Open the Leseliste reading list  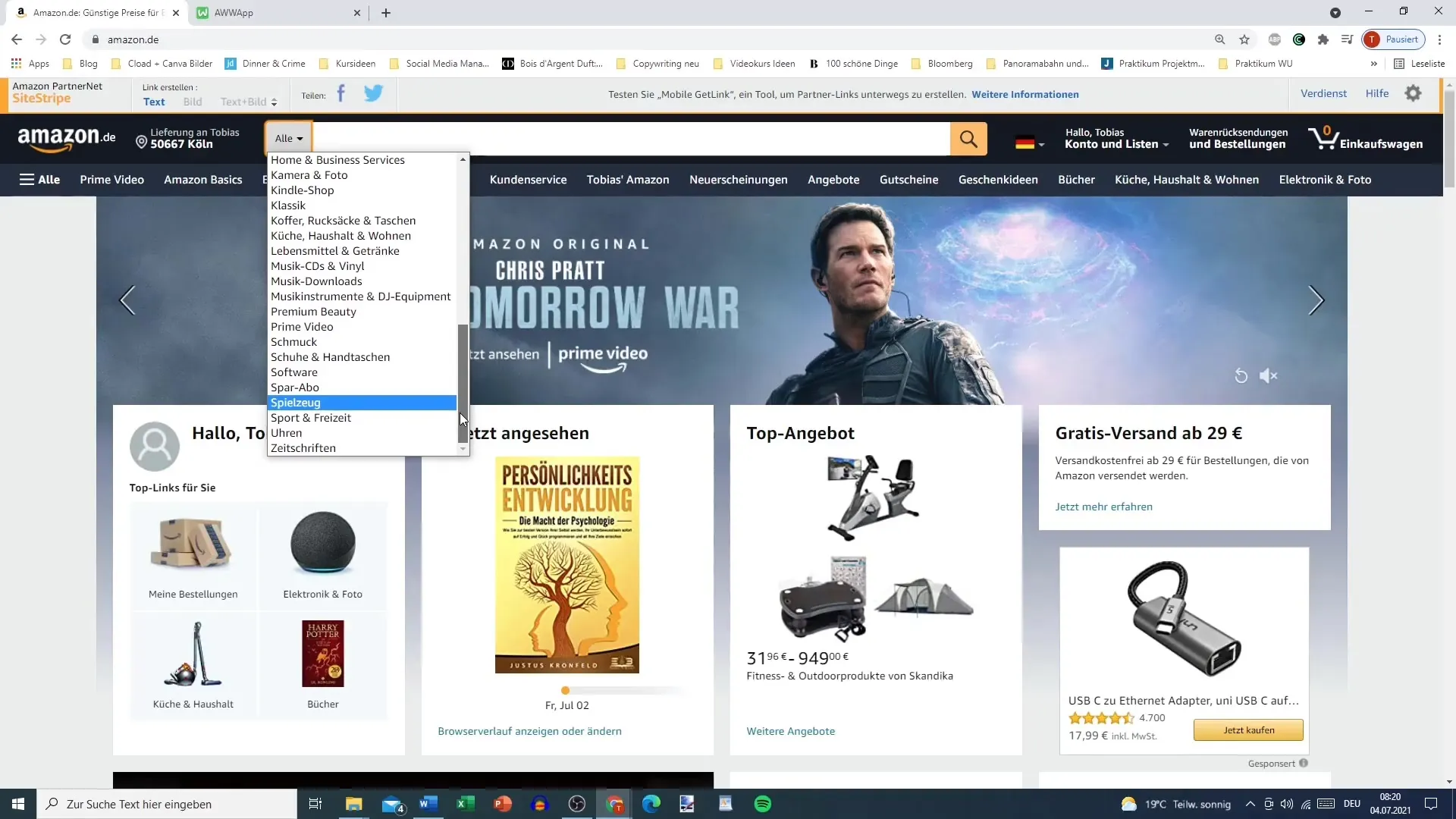[x=1420, y=64]
